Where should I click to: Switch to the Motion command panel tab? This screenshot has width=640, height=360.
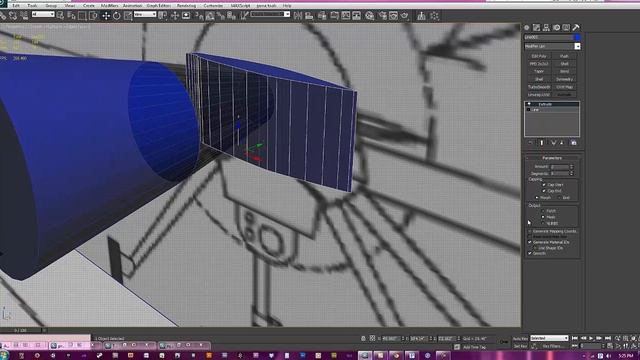pyautogui.click(x=556, y=28)
